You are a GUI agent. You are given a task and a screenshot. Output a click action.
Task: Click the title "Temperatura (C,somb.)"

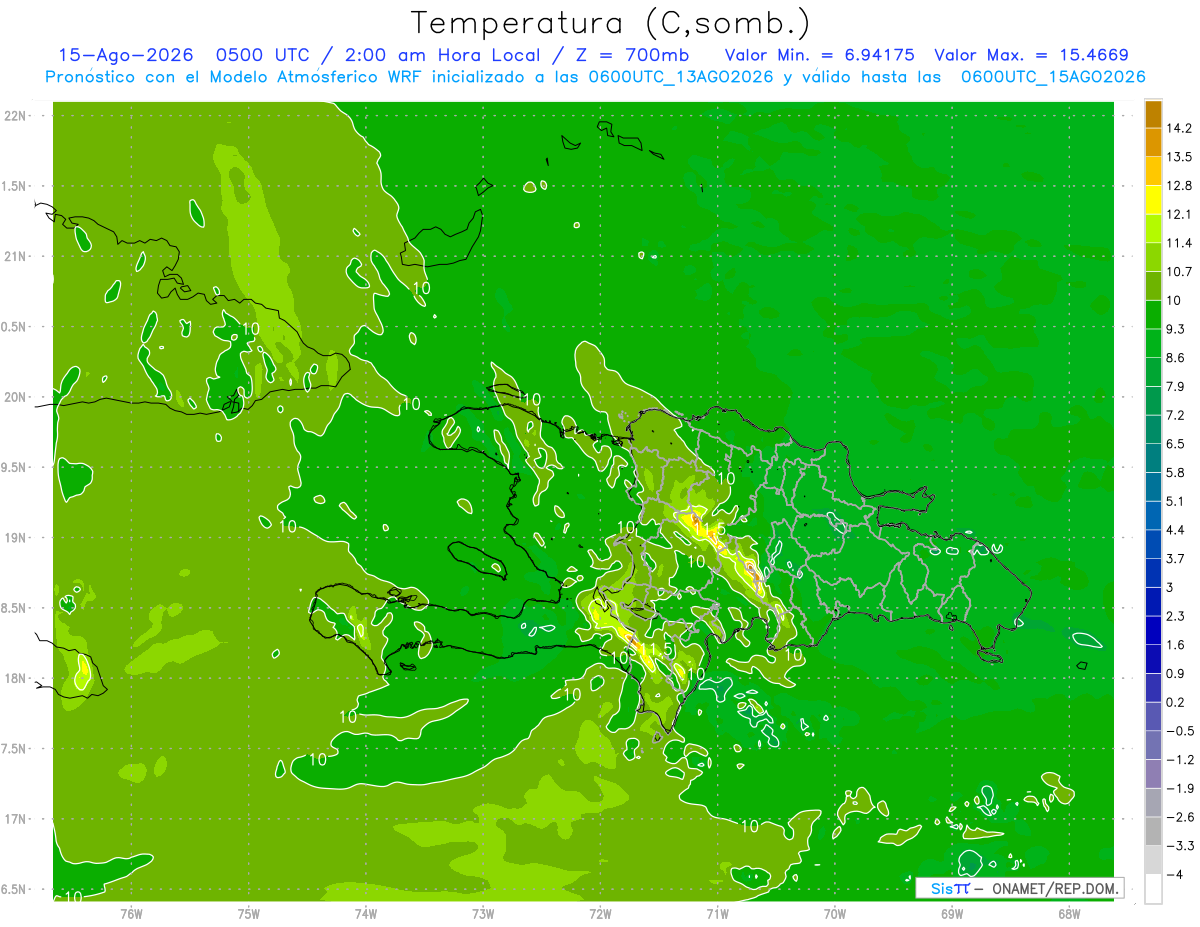pos(610,23)
